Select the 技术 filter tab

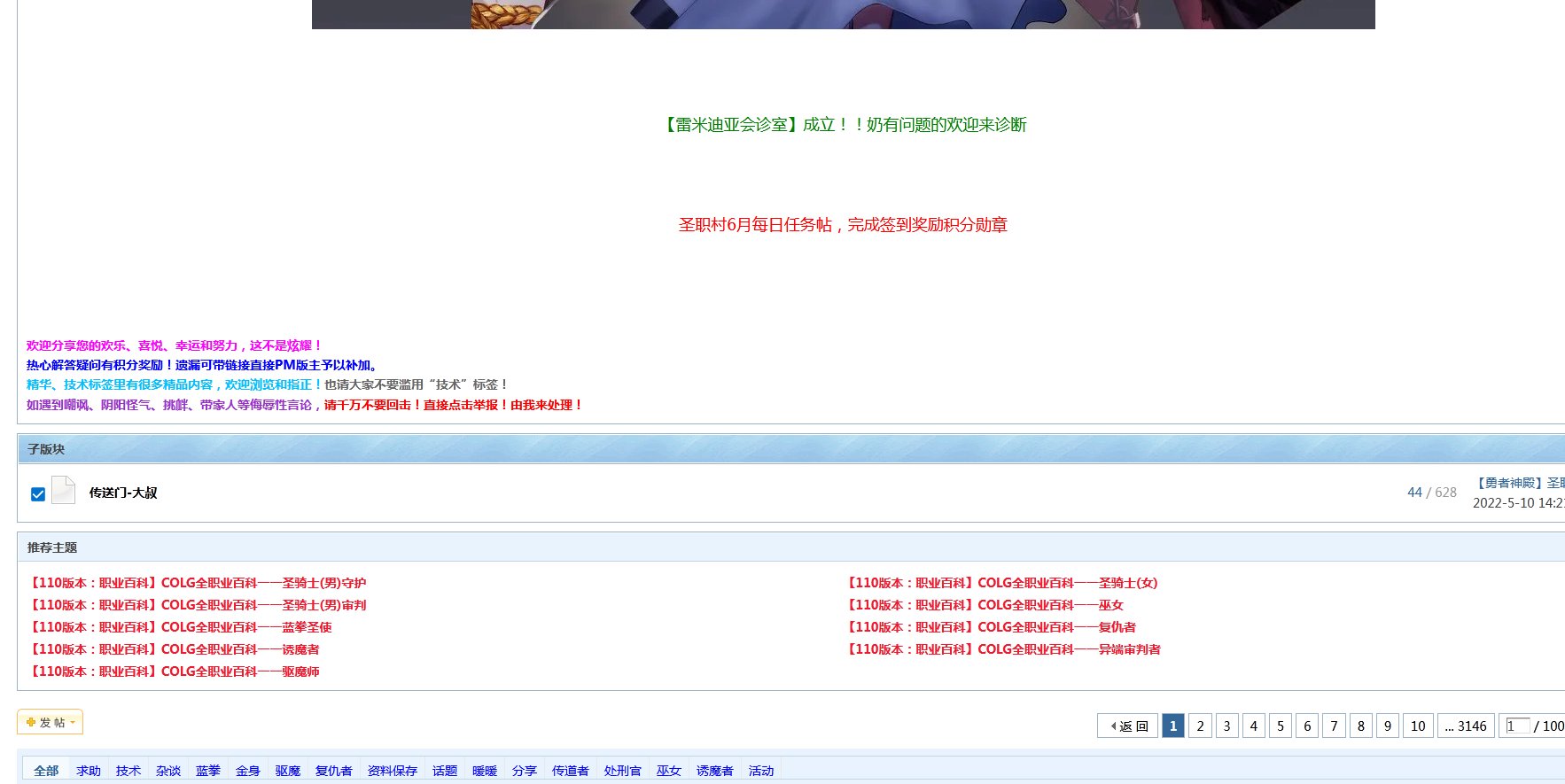pos(128,771)
